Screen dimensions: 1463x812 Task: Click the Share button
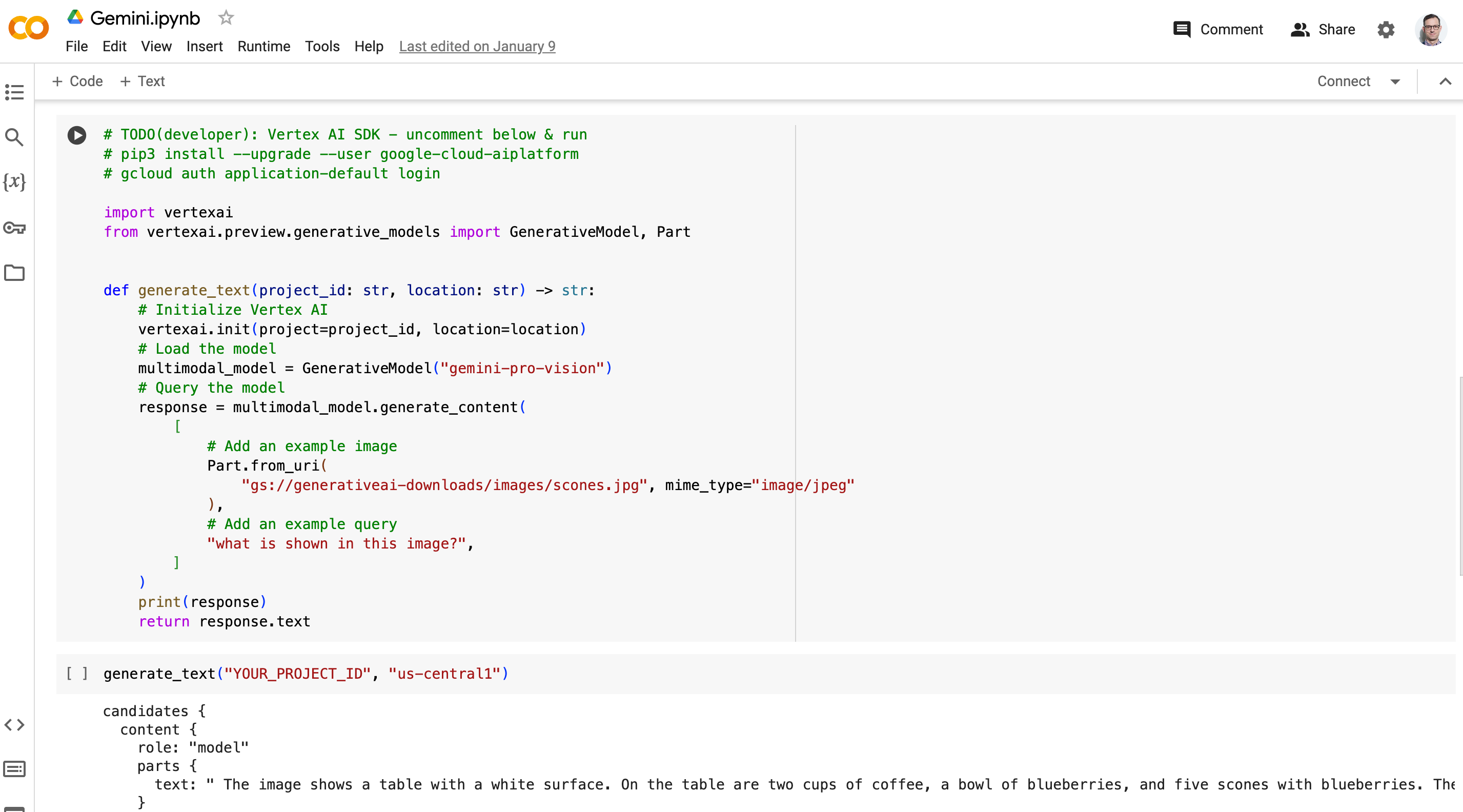[x=1323, y=30]
